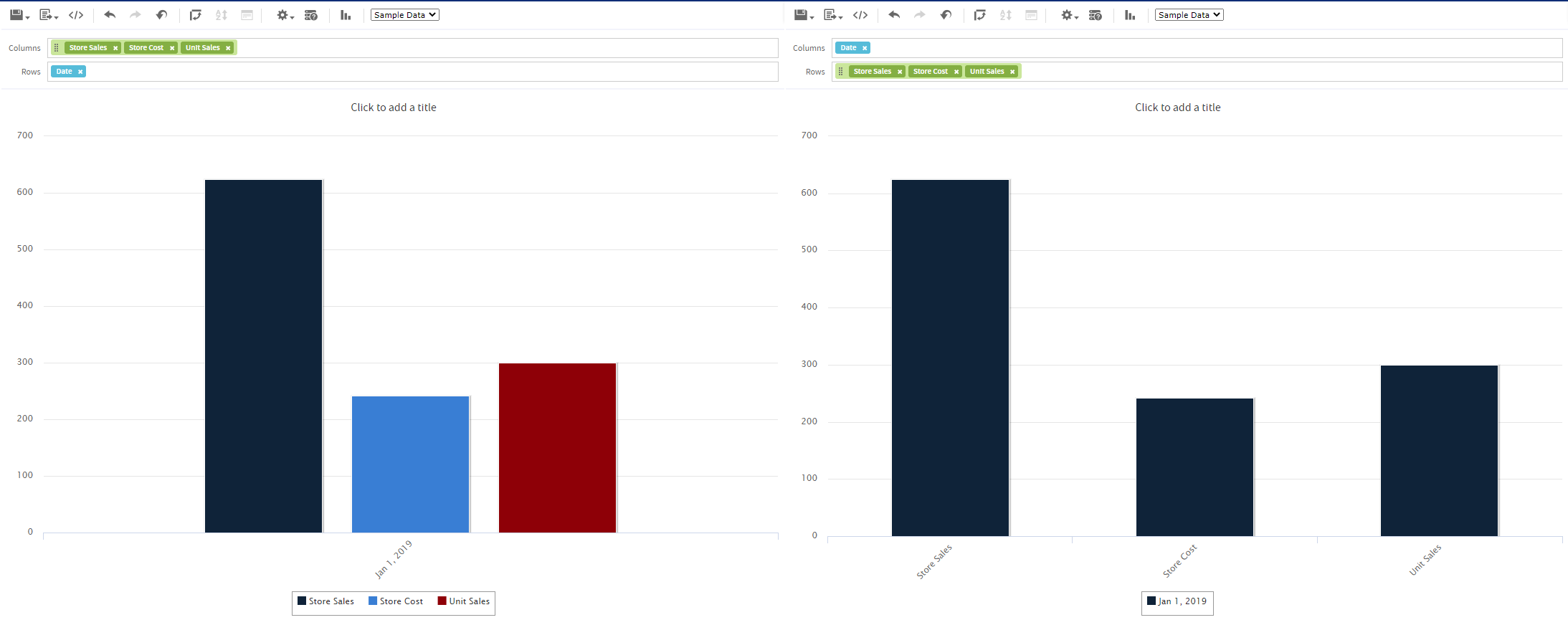Remove Unit Sales from the right panel Rows

1012,72
